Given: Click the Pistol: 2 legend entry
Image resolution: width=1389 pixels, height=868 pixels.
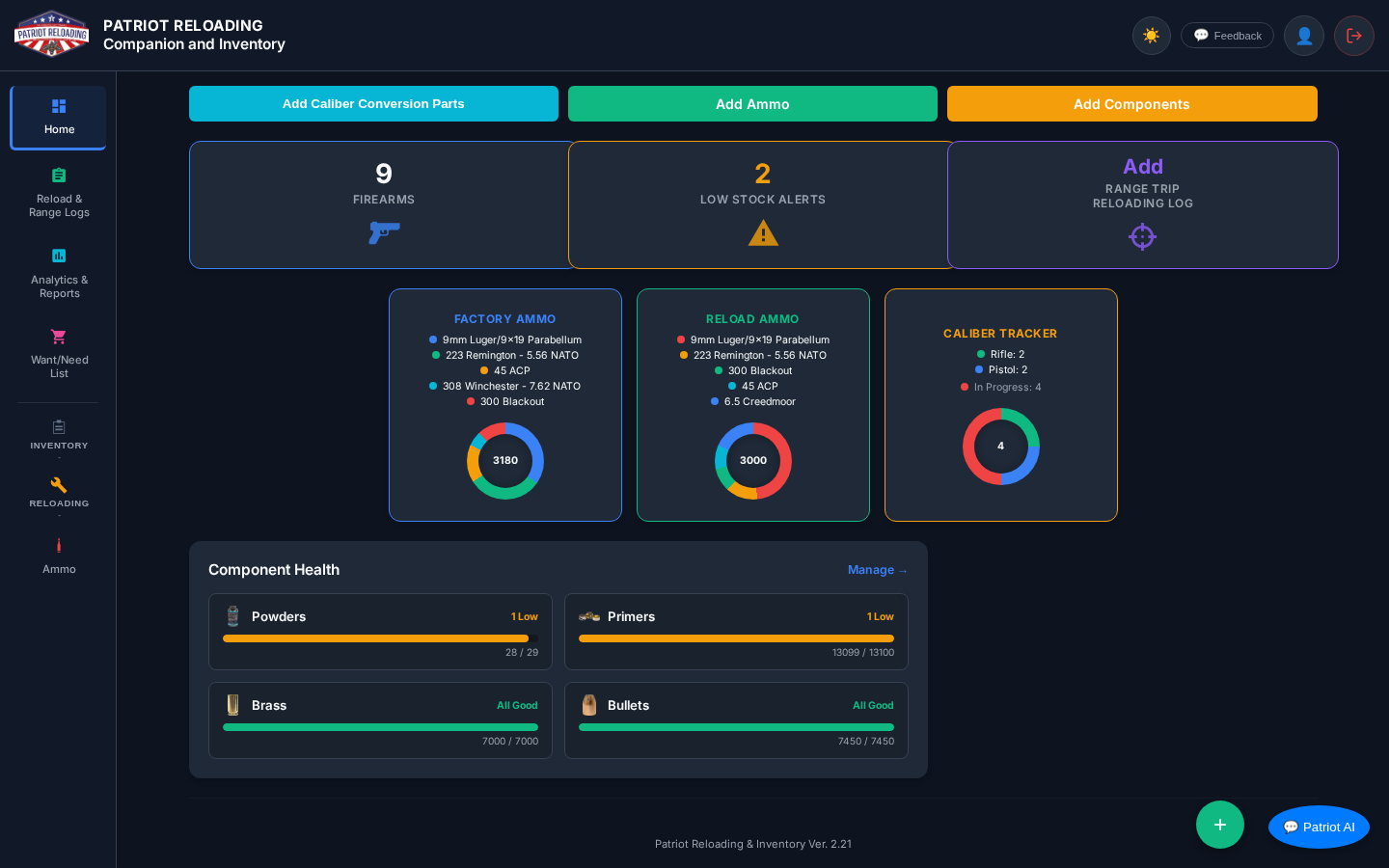Looking at the screenshot, I should coord(1000,369).
